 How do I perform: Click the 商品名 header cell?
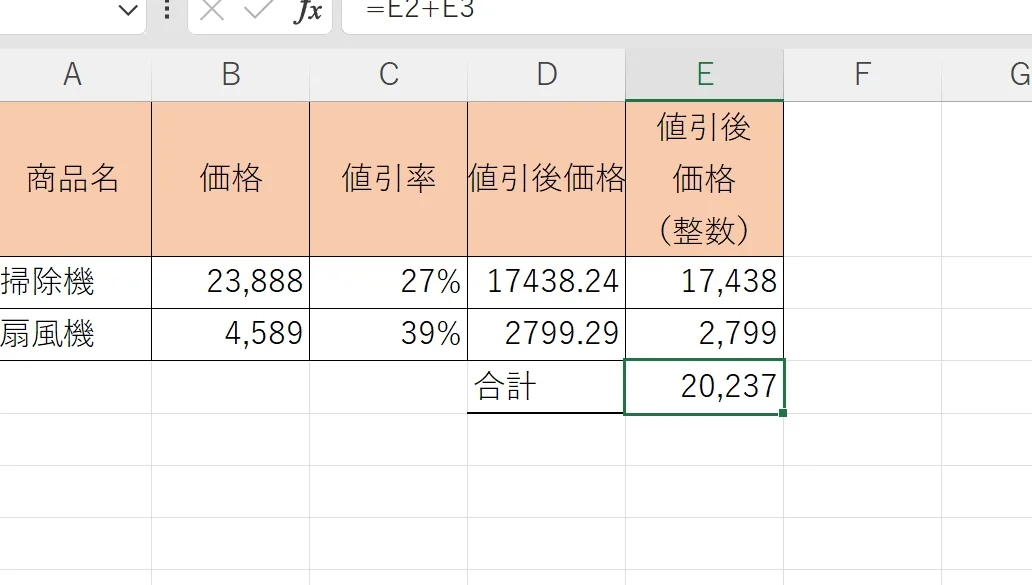click(x=72, y=180)
